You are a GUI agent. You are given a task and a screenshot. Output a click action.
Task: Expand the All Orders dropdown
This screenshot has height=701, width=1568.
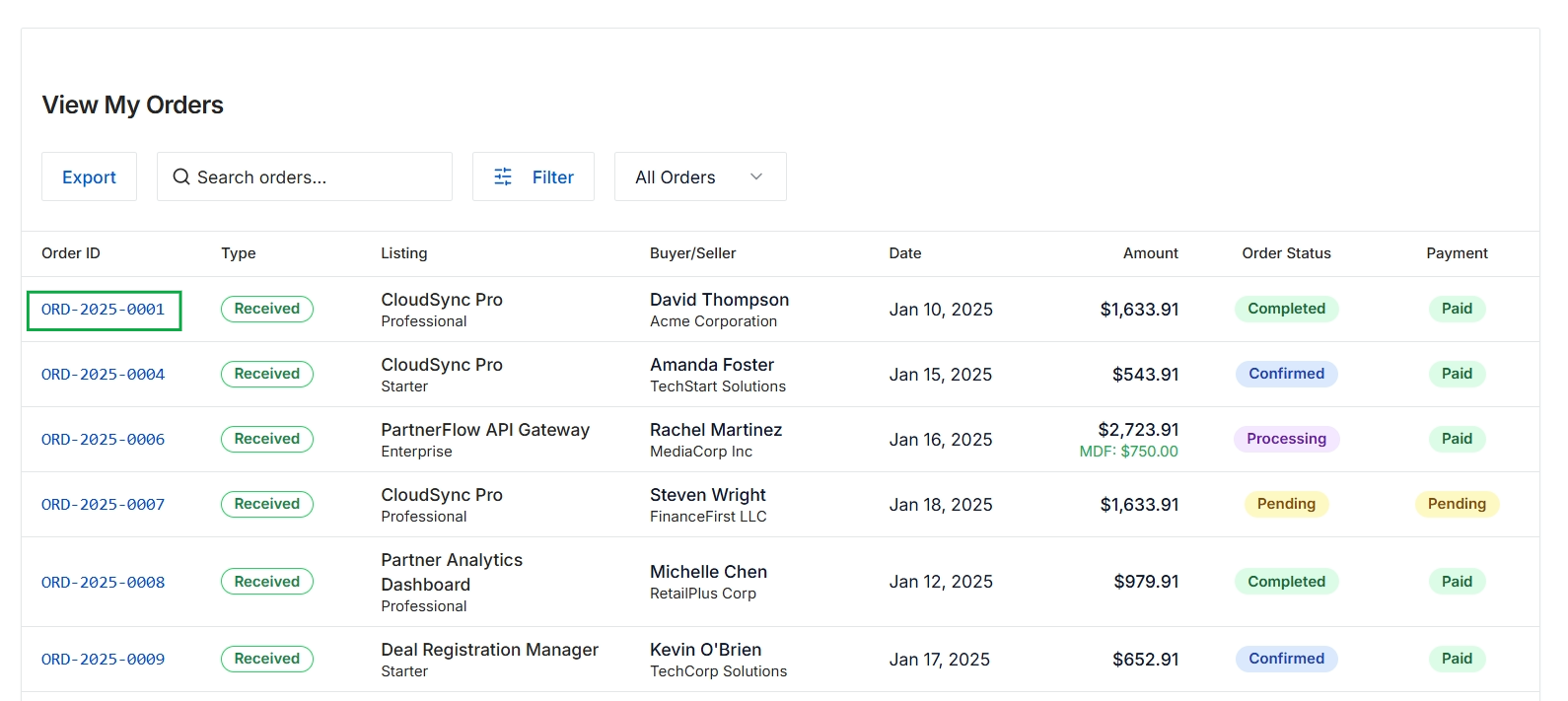click(x=700, y=176)
